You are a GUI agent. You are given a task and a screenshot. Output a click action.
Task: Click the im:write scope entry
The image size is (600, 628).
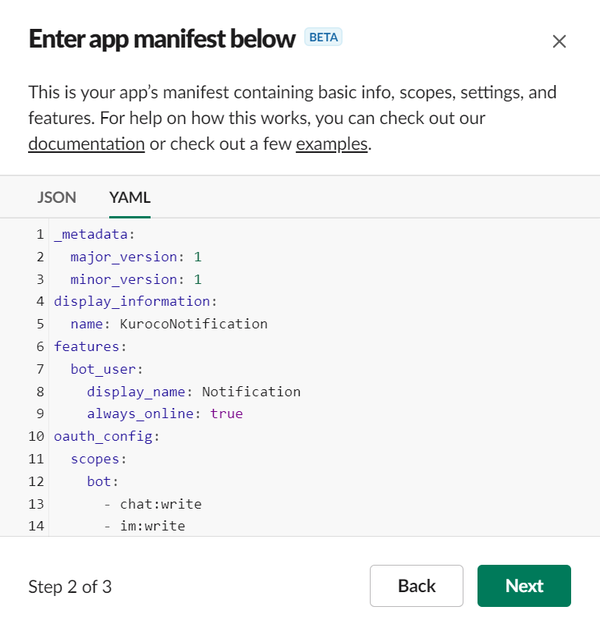click(x=153, y=526)
